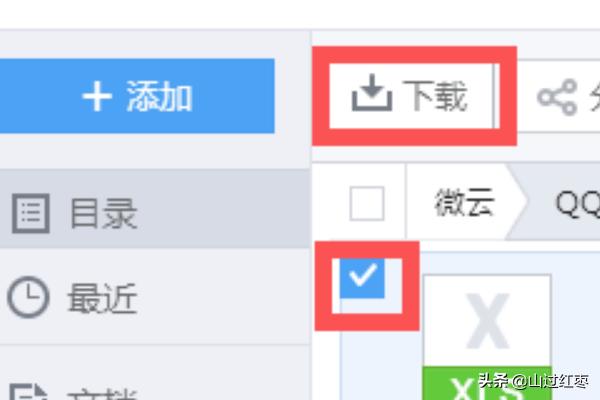Click the breadcrumb arrow after 微云
Screen dimensions: 600x400
click(x=518, y=202)
